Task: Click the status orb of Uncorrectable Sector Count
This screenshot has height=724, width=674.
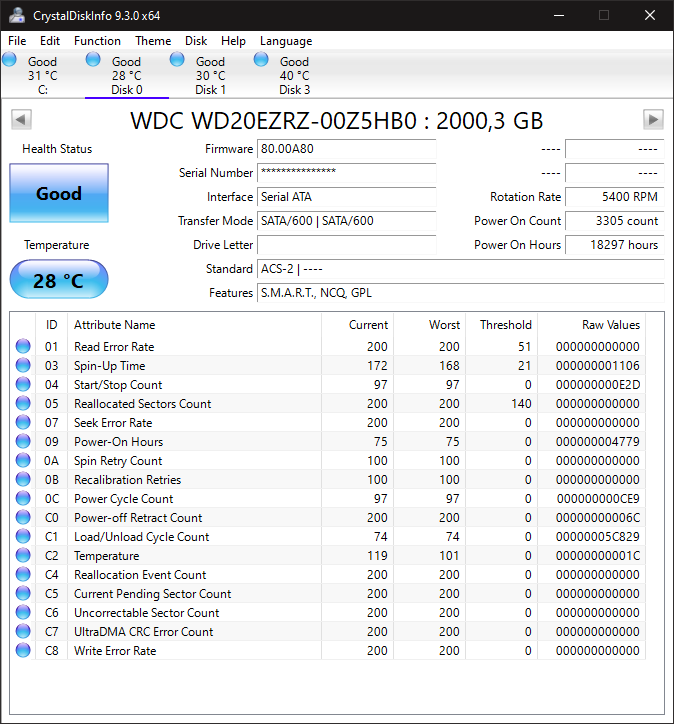Action: point(23,612)
